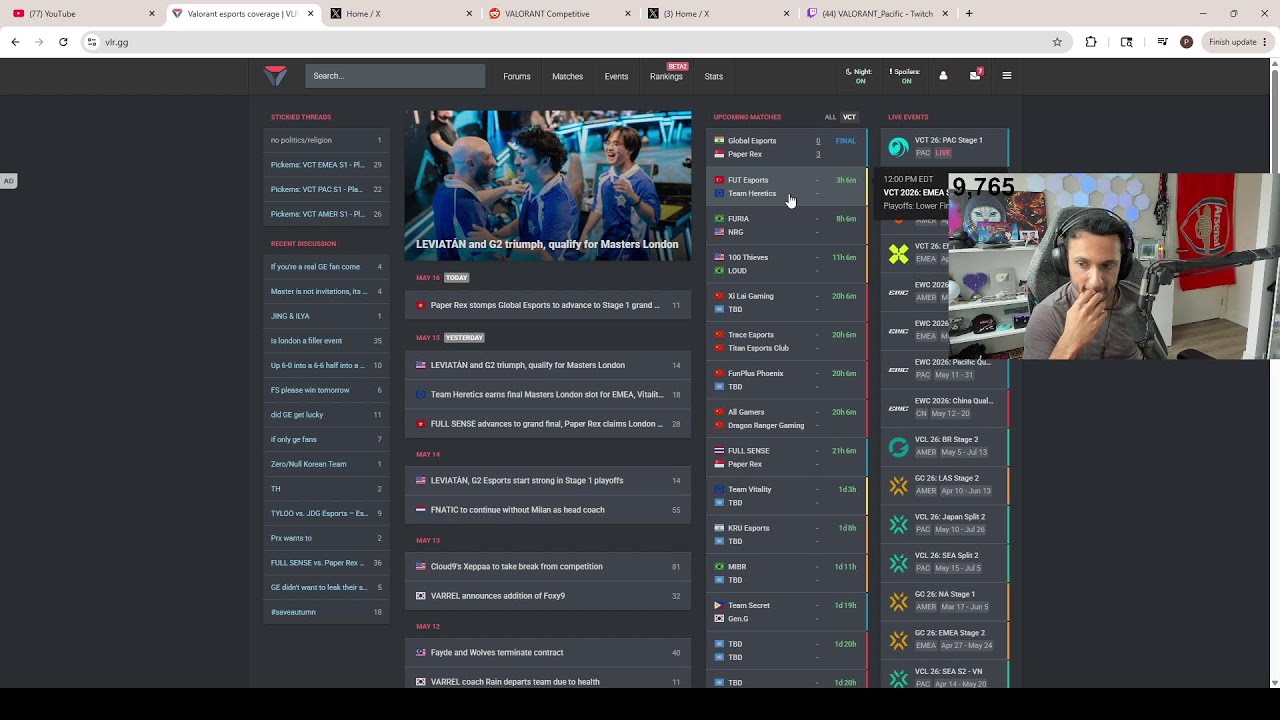Toggle Night mode setting
Viewport: 1280px width, 720px height.
[x=859, y=76]
